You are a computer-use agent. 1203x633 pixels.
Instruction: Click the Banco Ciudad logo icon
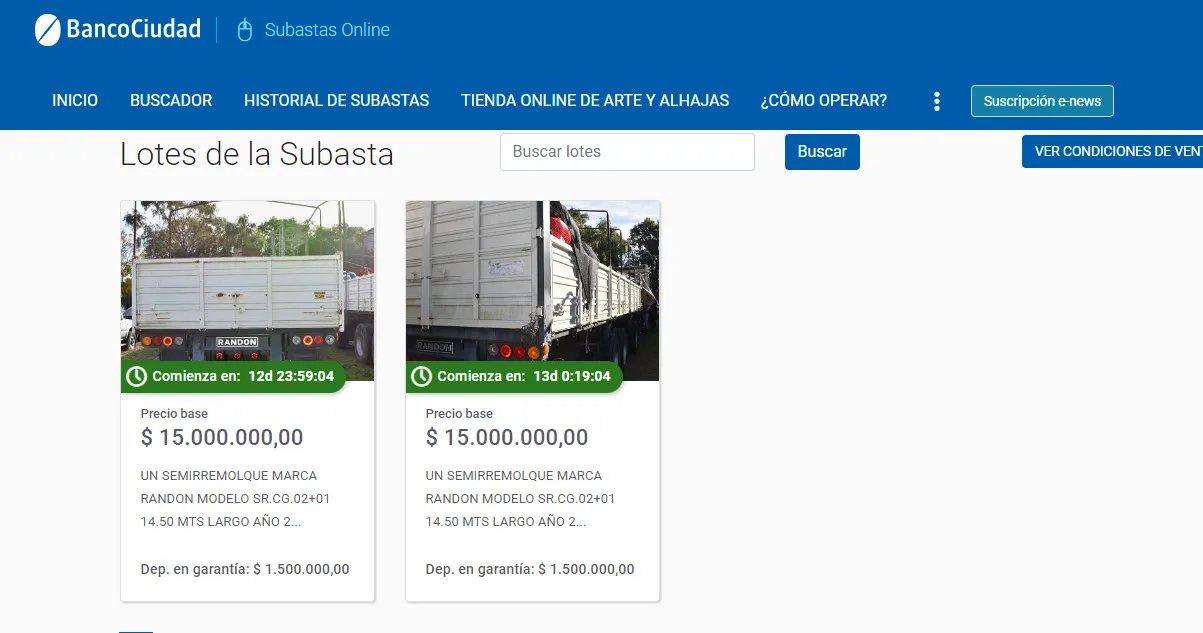pos(48,30)
